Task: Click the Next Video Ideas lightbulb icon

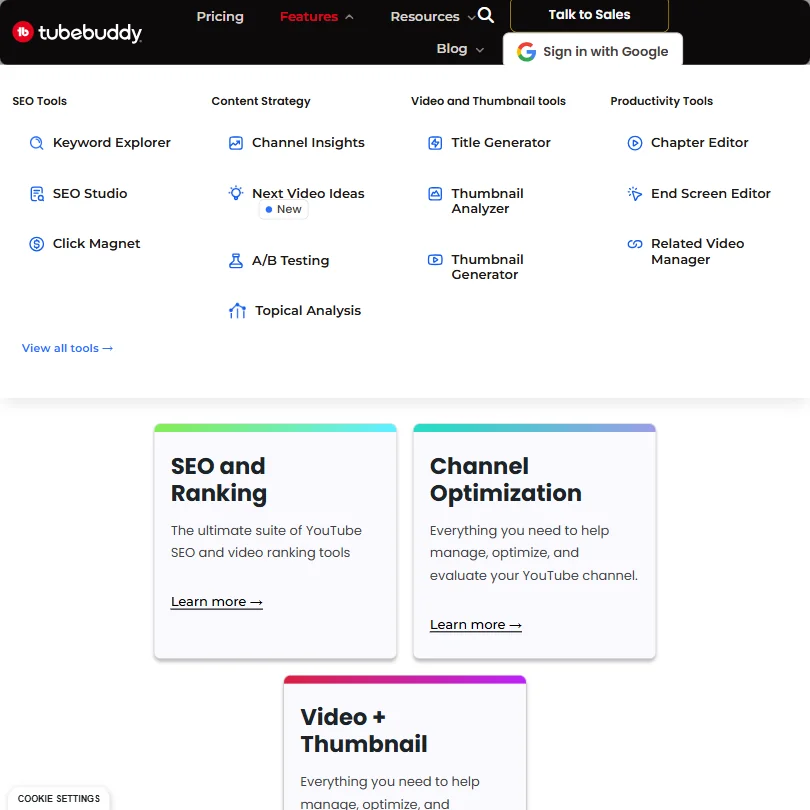Action: (x=236, y=193)
